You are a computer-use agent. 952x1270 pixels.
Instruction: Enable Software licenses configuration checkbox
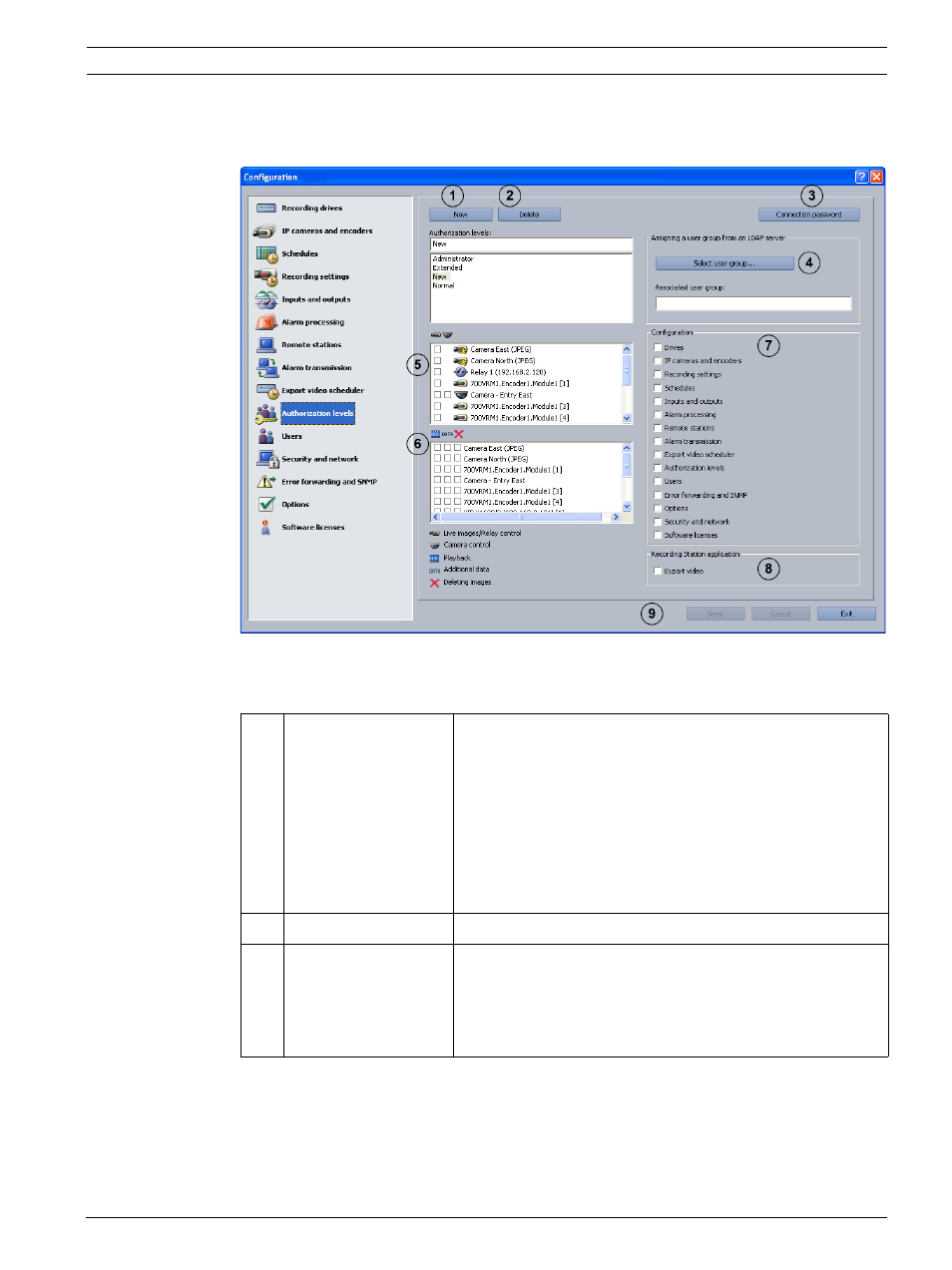[658, 536]
